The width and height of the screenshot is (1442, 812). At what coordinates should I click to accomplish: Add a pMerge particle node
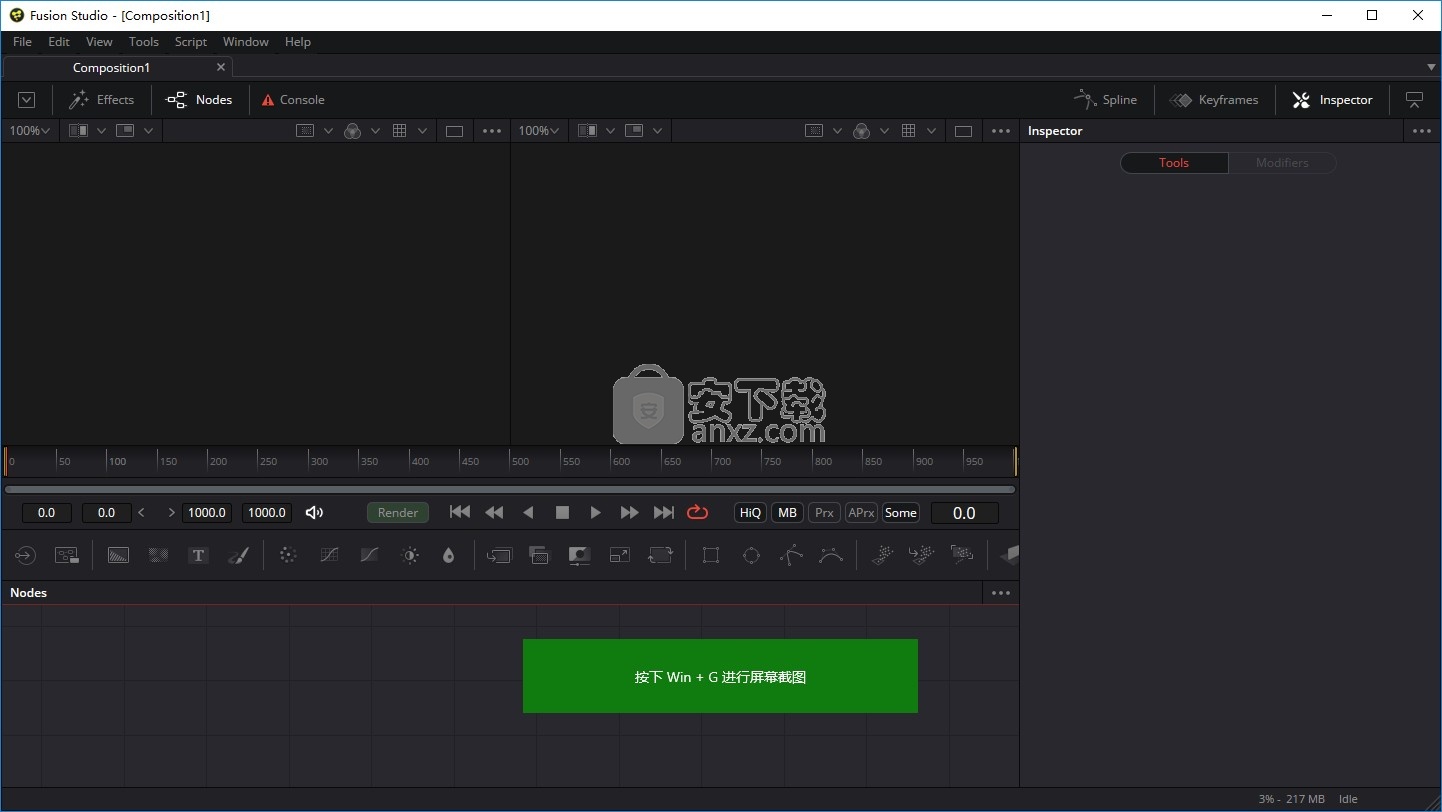[x=921, y=555]
